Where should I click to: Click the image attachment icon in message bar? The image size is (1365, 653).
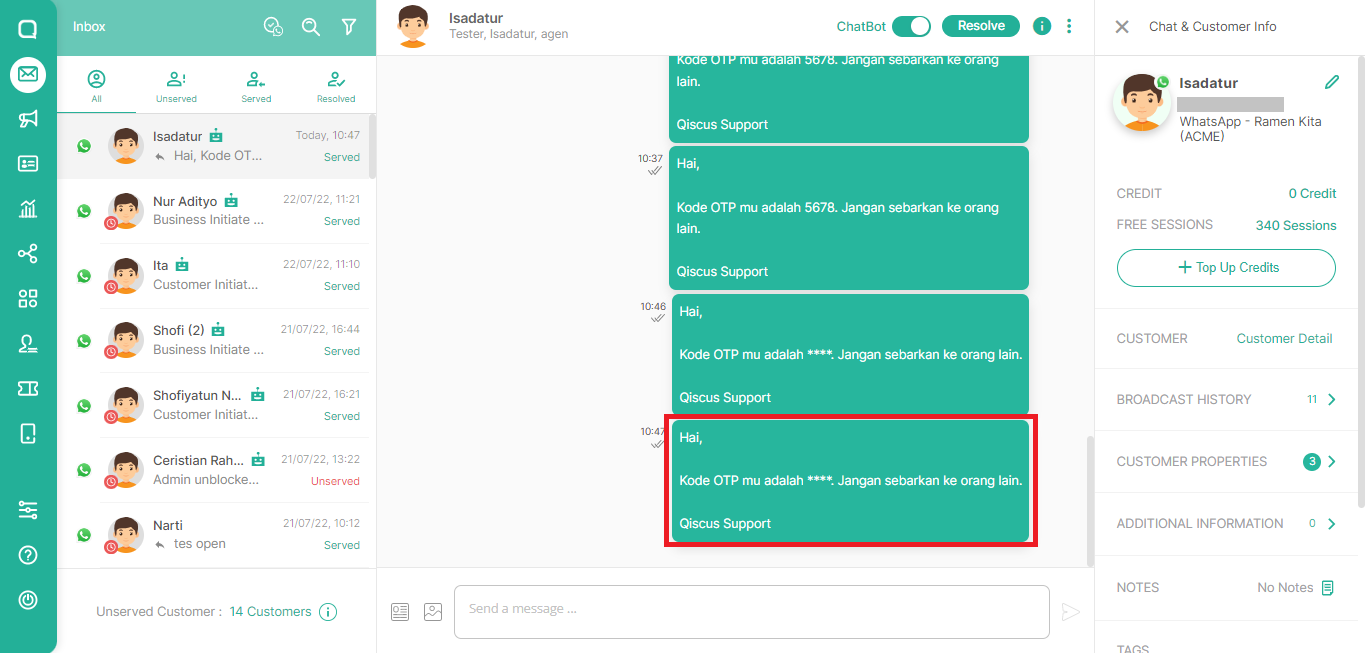[x=433, y=611]
